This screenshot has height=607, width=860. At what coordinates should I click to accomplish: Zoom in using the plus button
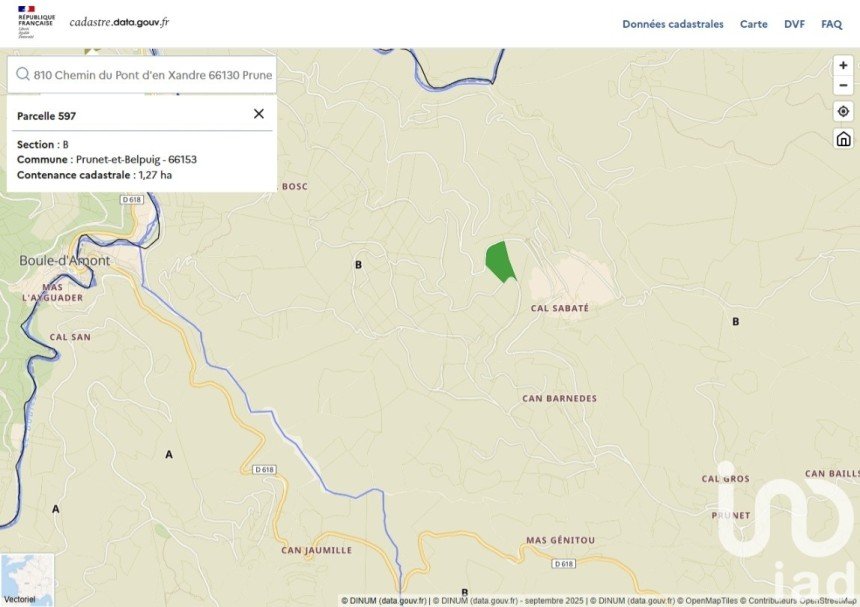coord(843,66)
